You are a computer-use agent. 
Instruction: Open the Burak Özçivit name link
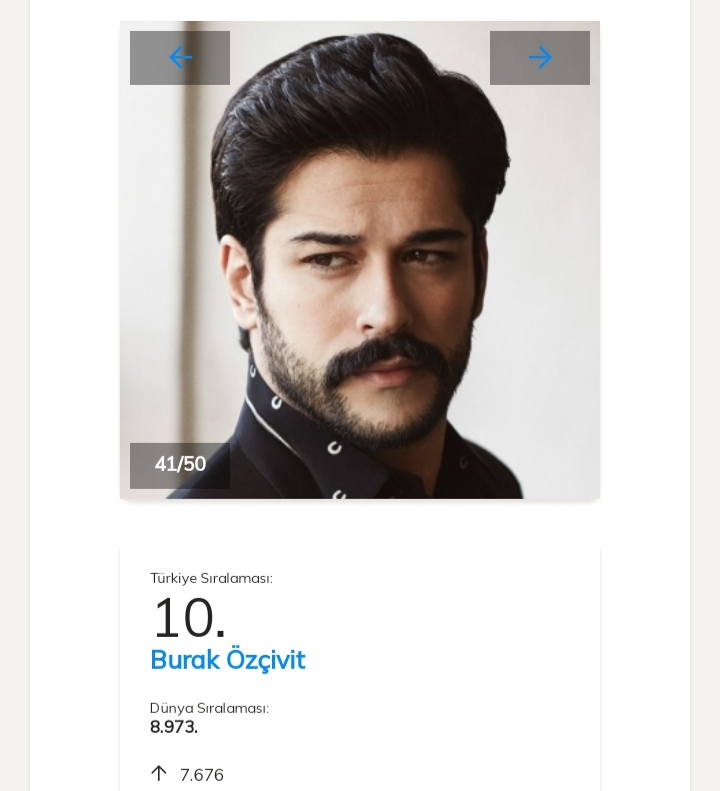[227, 660]
